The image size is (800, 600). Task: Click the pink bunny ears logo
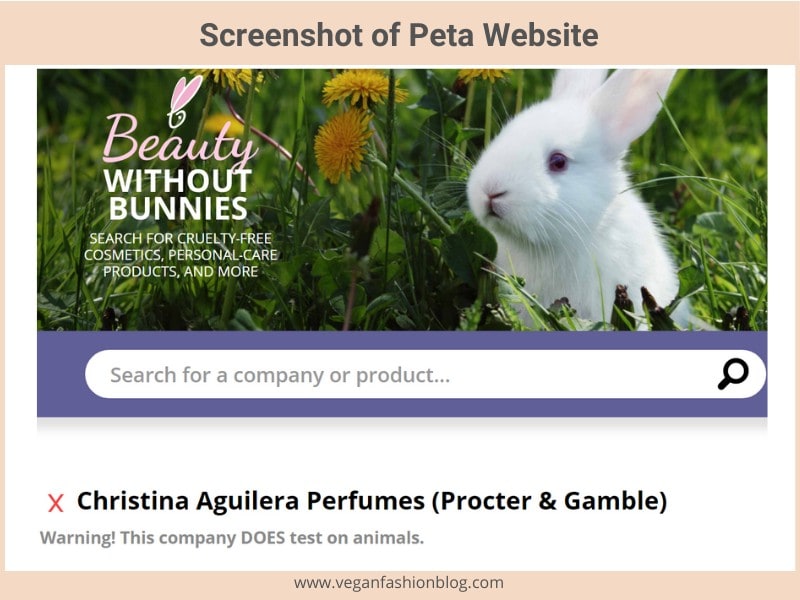coord(184,101)
